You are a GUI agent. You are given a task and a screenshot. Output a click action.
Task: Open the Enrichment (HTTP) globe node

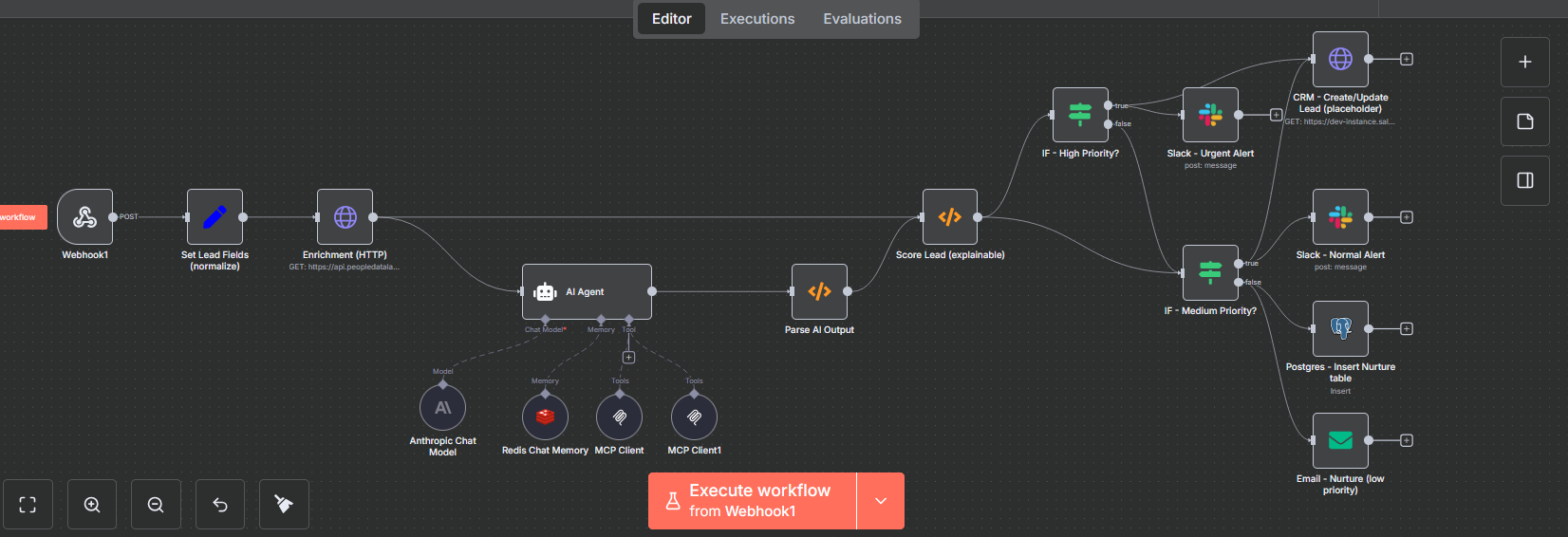[345, 216]
